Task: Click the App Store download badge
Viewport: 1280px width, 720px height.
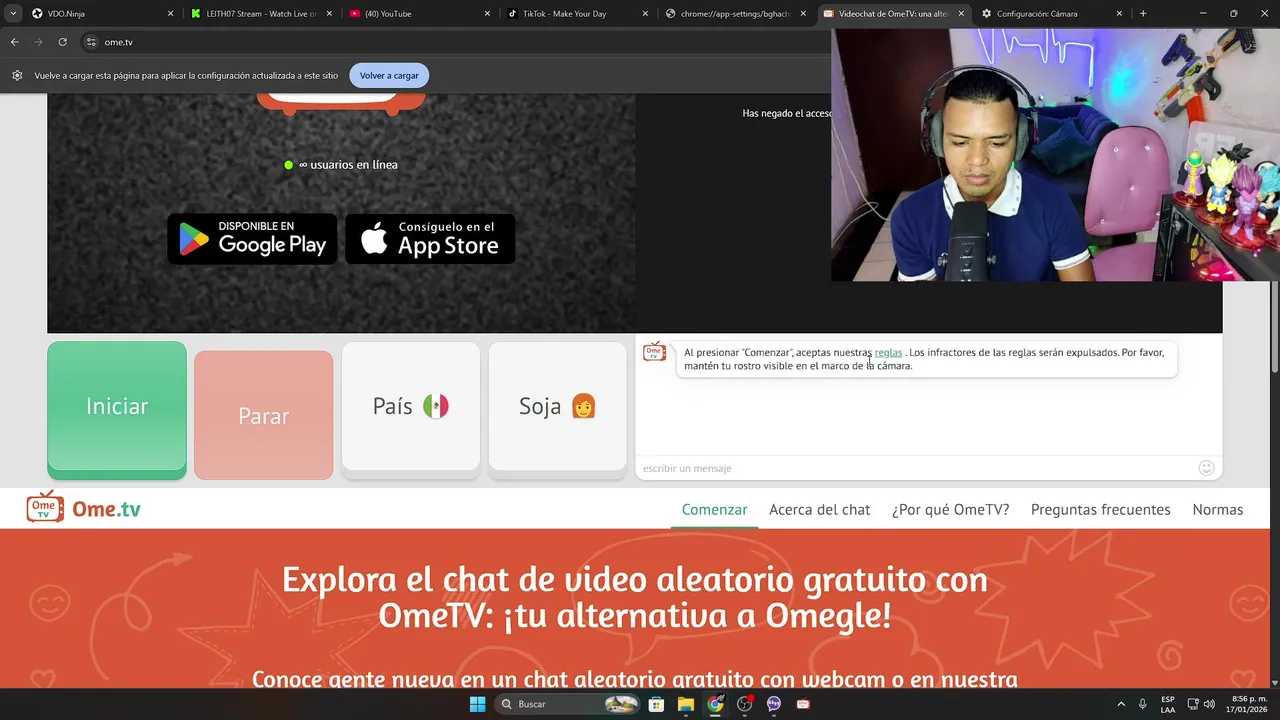Action: 430,239
